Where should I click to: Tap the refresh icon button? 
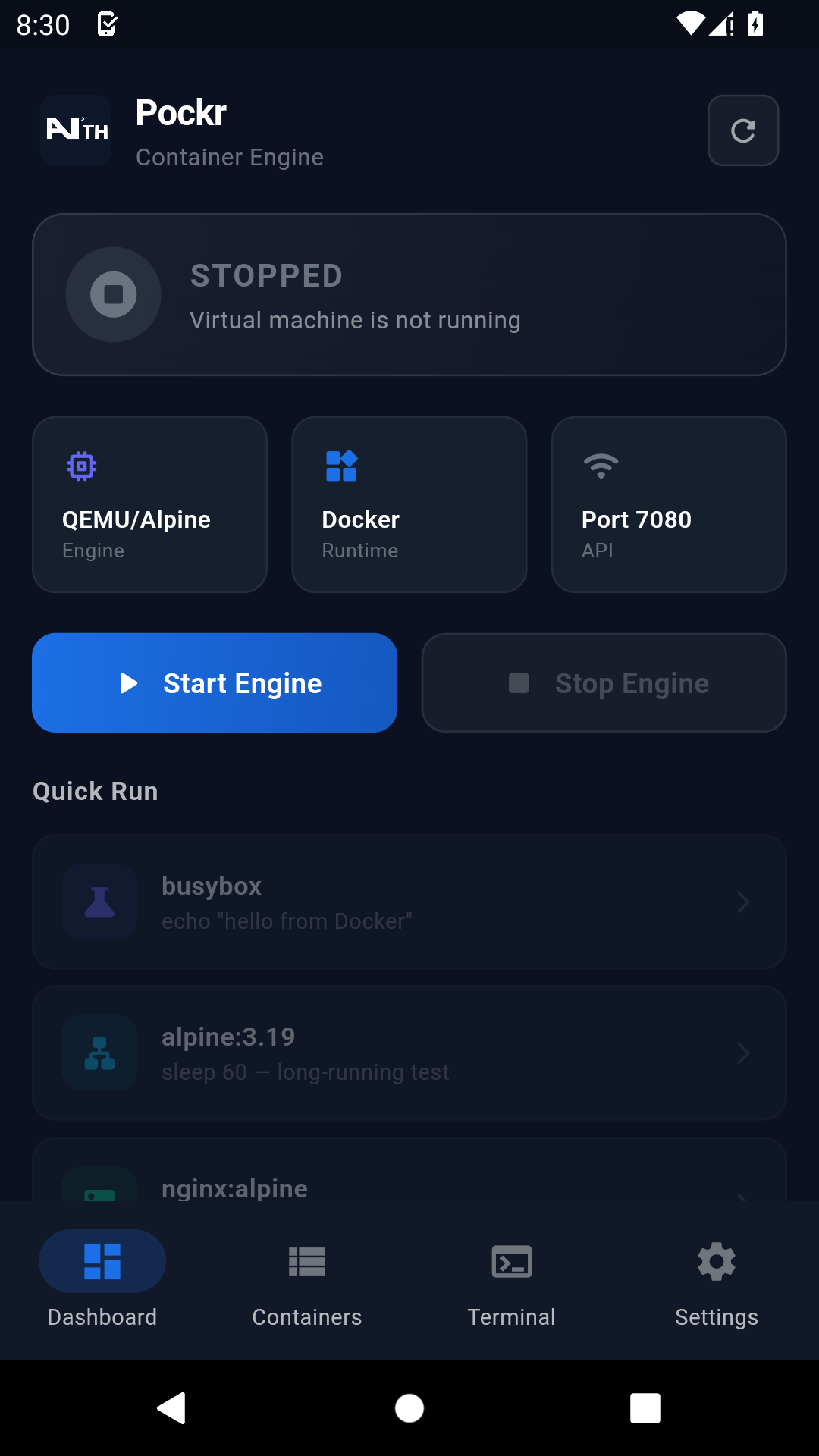(742, 130)
